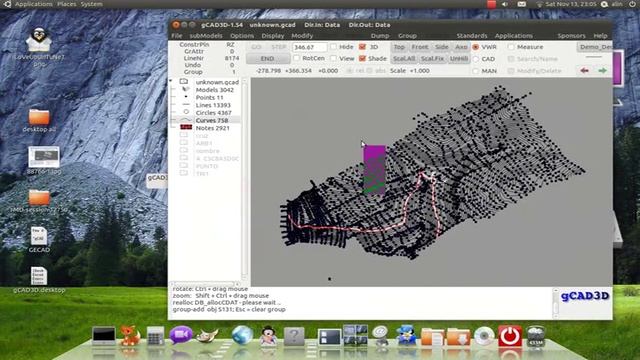Select the unknown.gcad model folder icon
640x360 pixels.
pyautogui.click(x=184, y=82)
